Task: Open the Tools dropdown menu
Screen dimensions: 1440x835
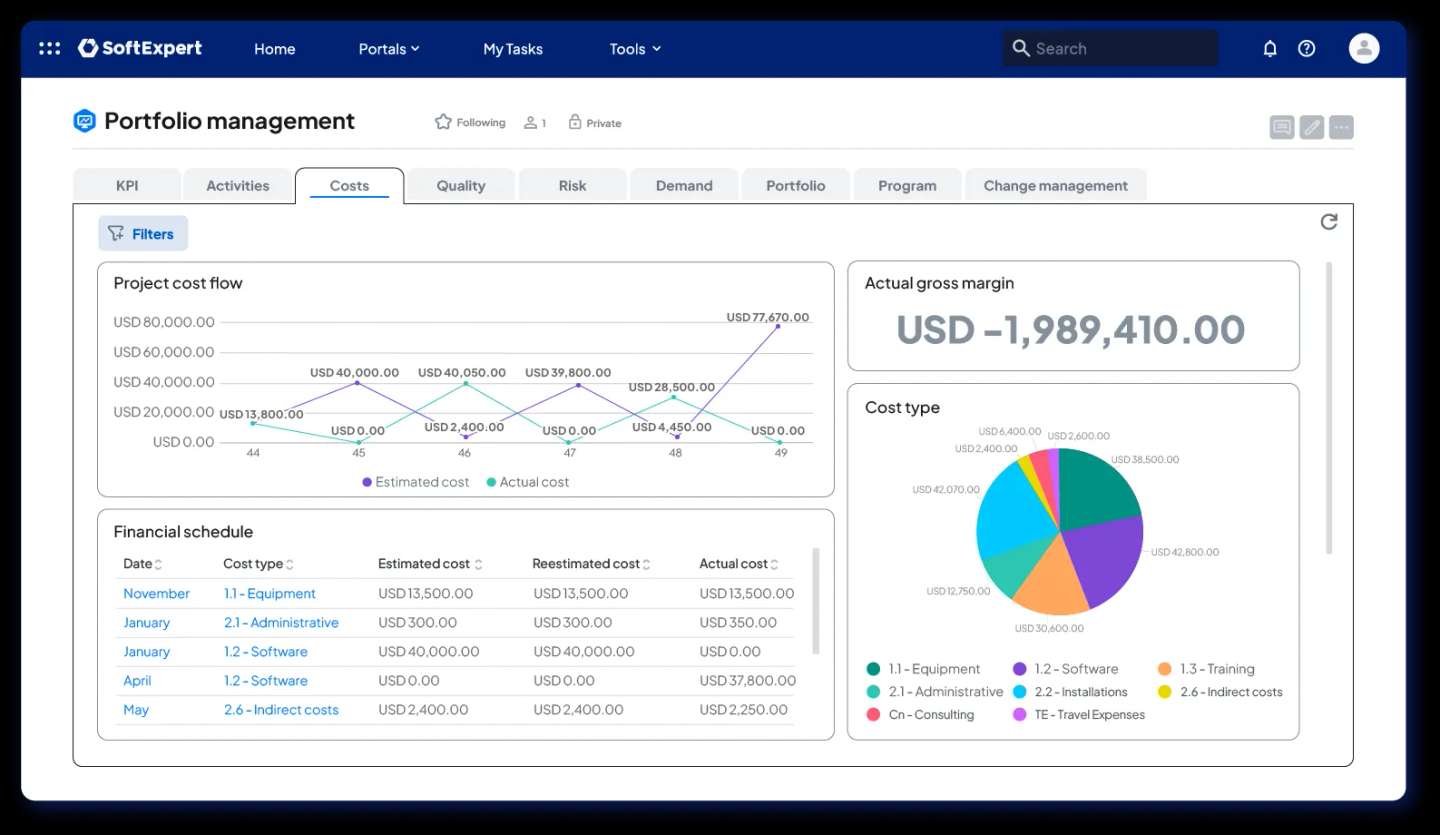Action: tap(634, 48)
